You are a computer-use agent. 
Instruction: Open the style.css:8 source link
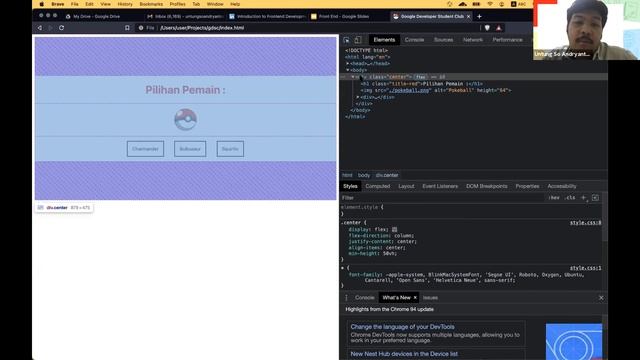(x=585, y=223)
